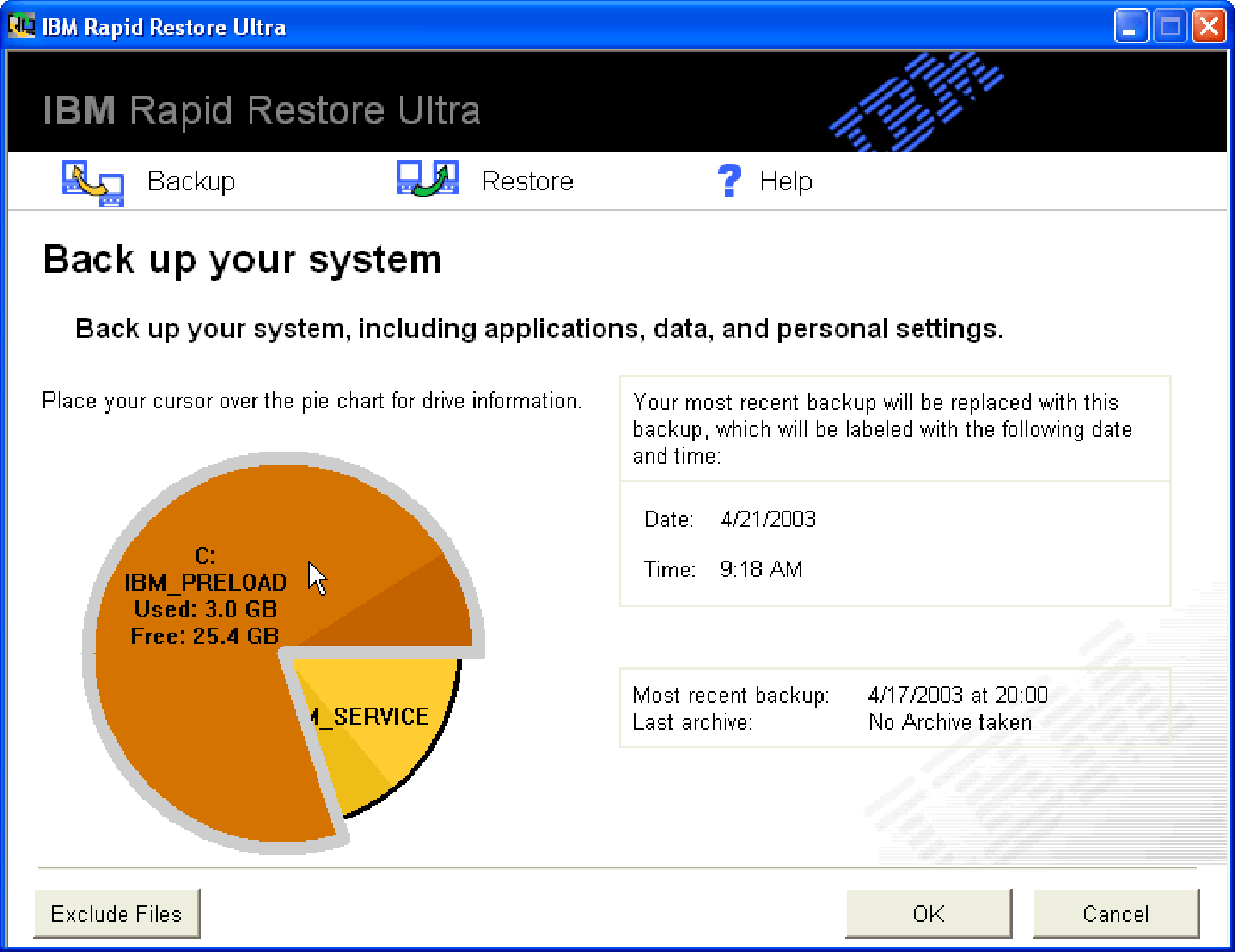
Task: Click the Back up your system heading
Action: click(x=243, y=259)
